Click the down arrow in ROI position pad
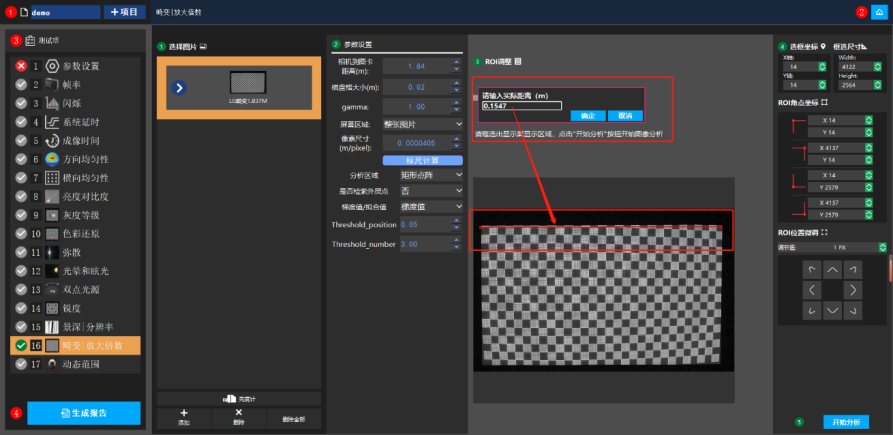The width and height of the screenshot is (893, 435). click(x=831, y=312)
